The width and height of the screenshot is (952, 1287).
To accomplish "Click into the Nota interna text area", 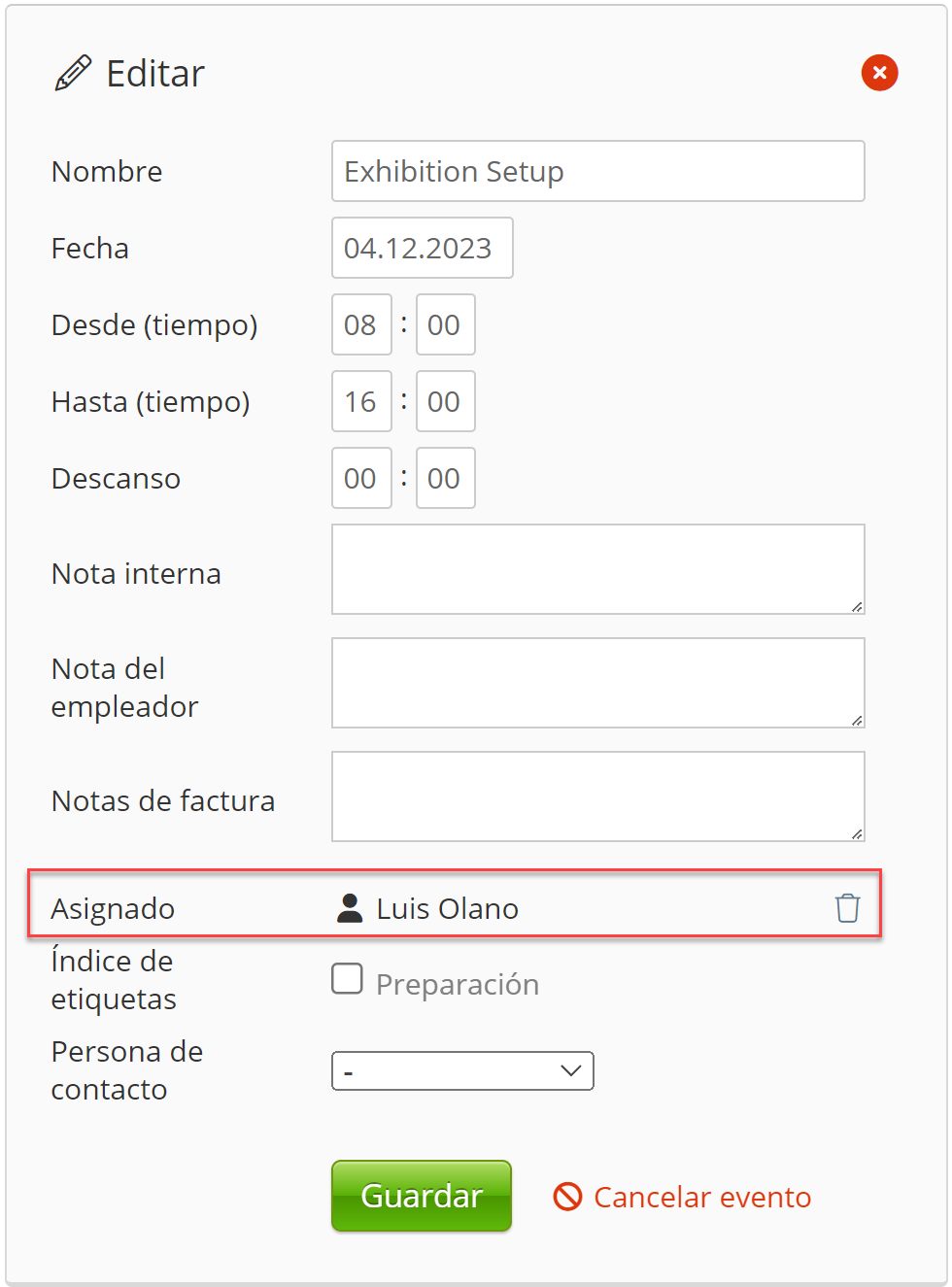I will pos(597,569).
